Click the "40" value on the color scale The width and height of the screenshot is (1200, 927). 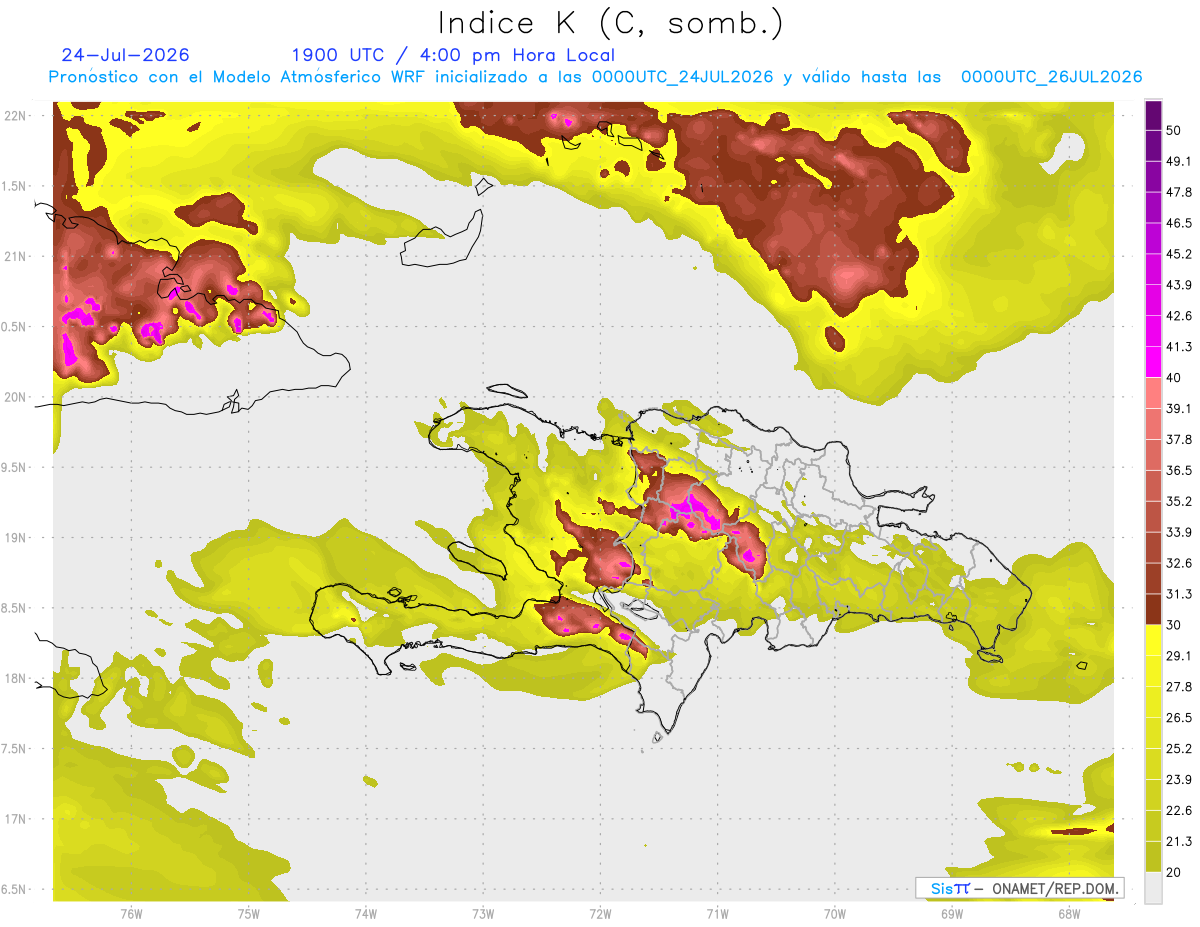pos(1174,378)
